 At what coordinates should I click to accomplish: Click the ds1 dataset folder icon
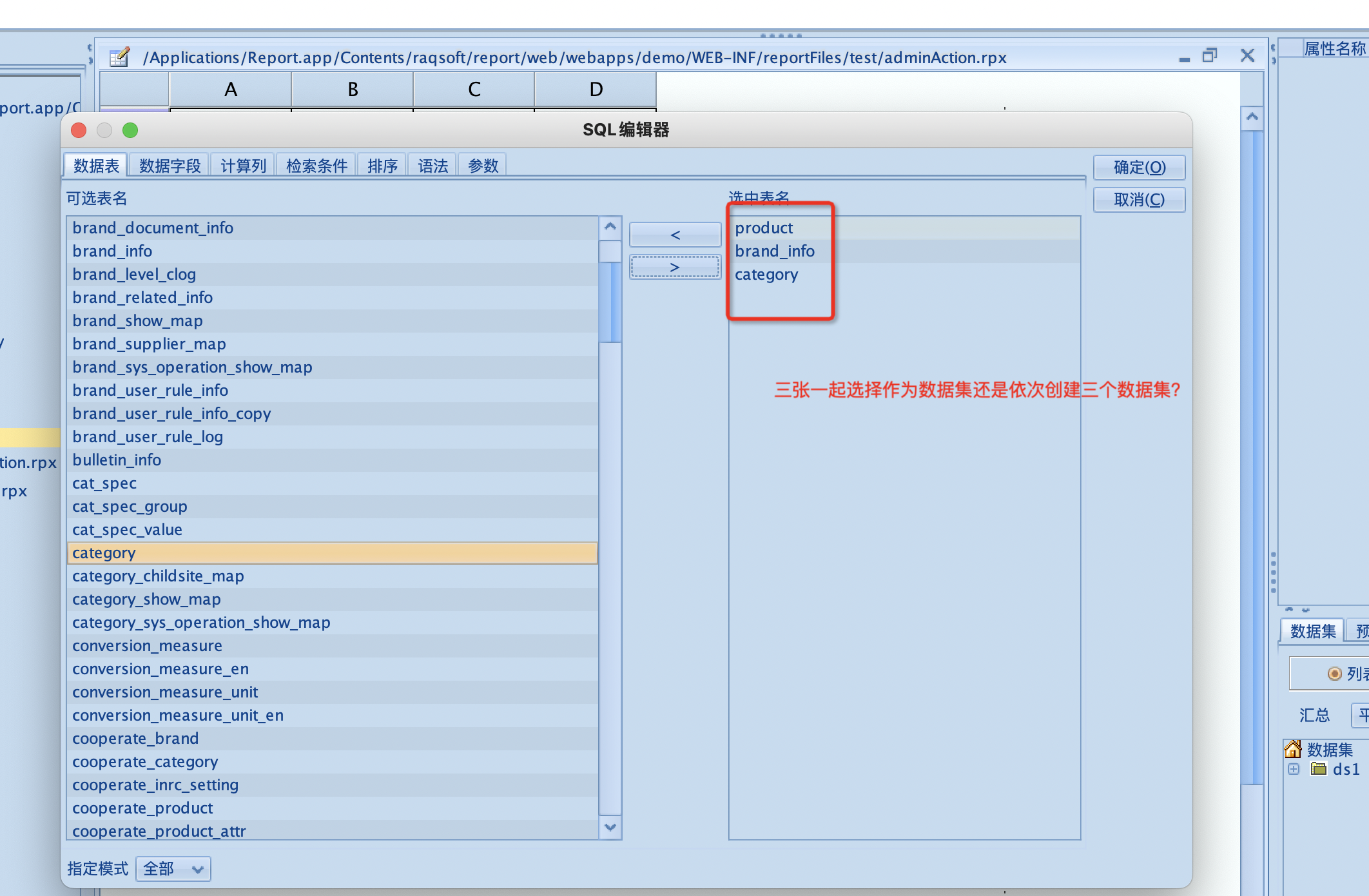pos(1319,769)
